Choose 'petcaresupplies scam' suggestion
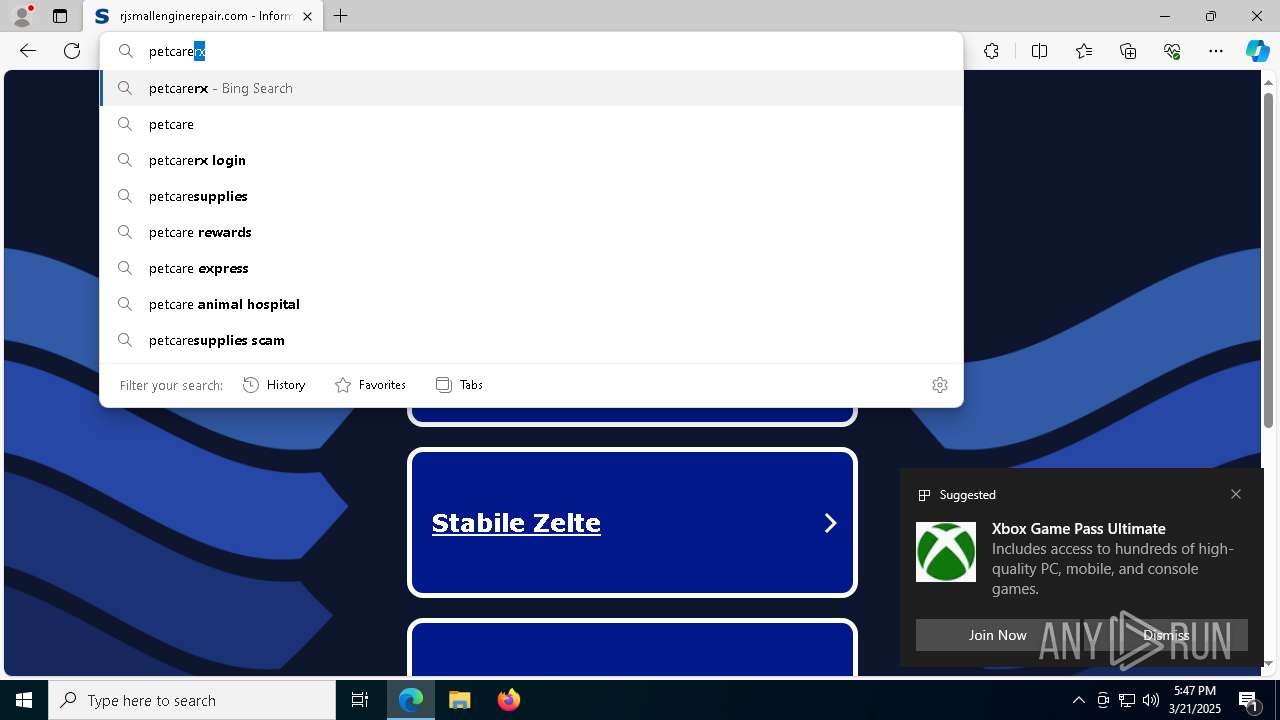Viewport: 1280px width, 720px height. [531, 340]
